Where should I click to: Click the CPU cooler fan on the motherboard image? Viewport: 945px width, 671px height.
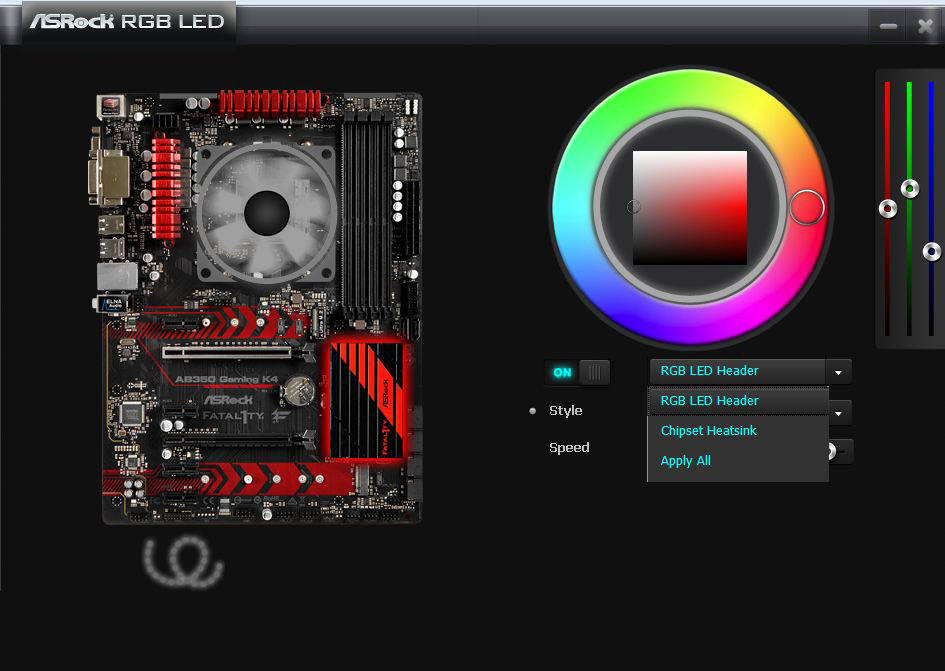click(267, 212)
